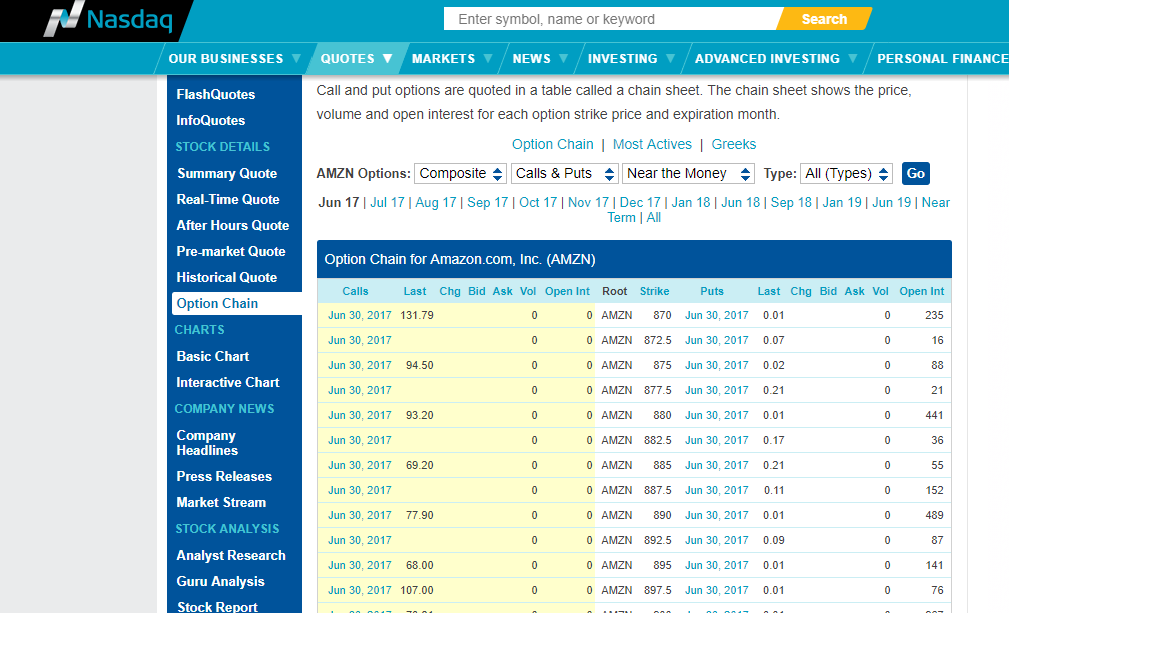Open Historical Quote in the sidebar
This screenshot has height=648, width=1152.
click(x=226, y=278)
